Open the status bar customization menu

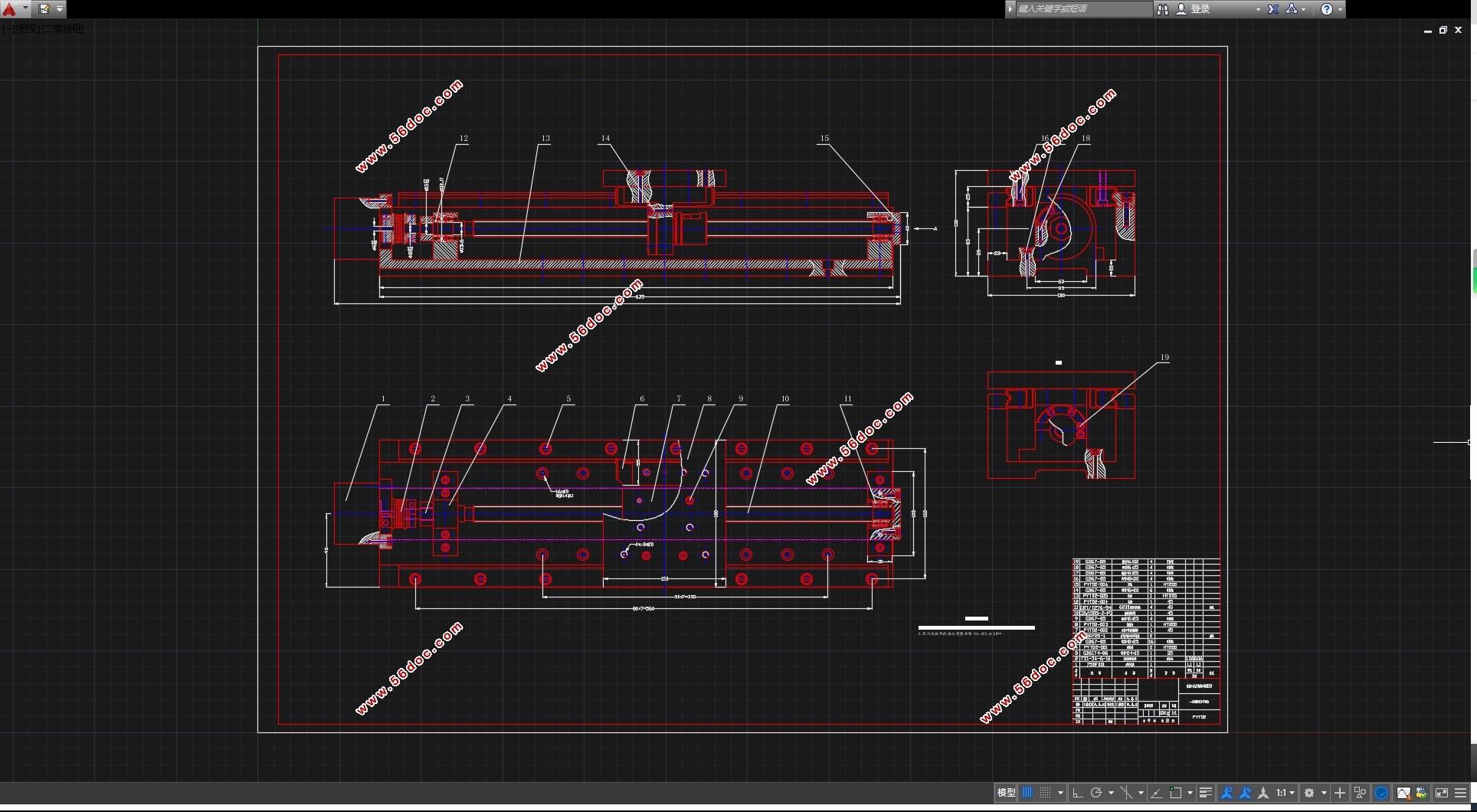point(1460,793)
